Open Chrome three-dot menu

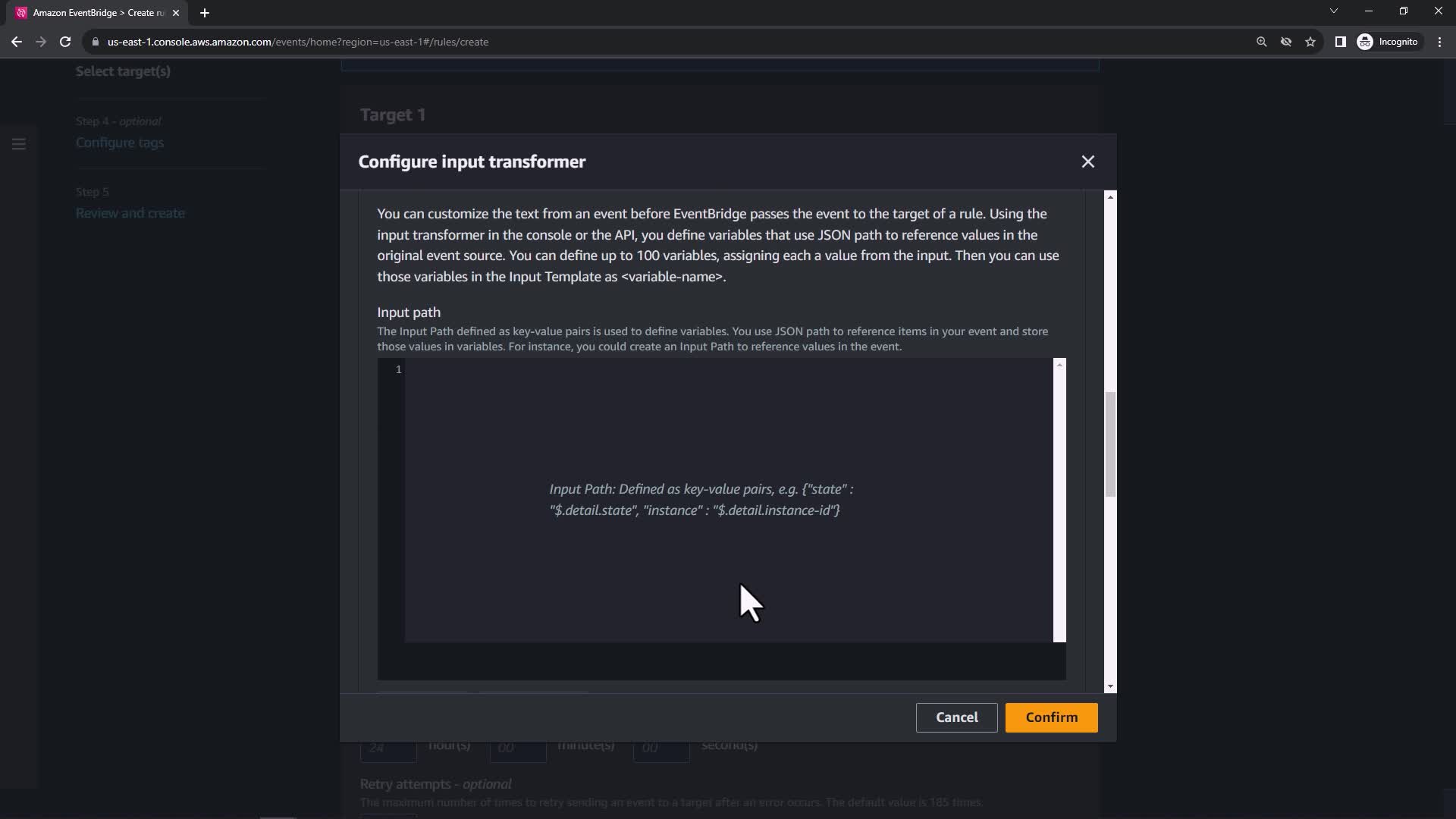point(1439,42)
